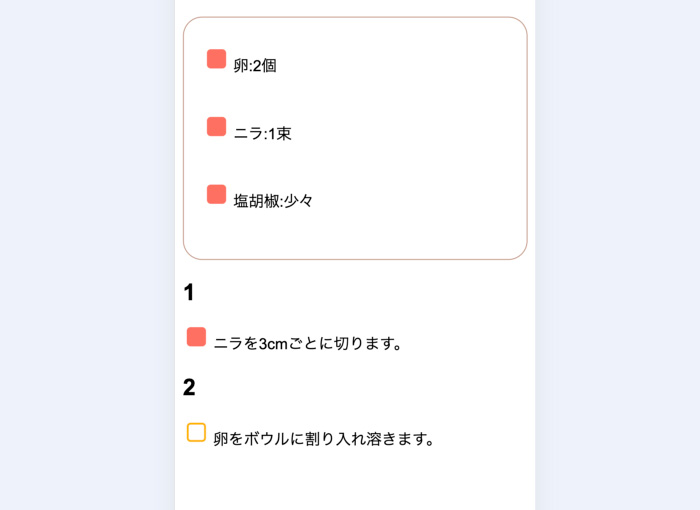This screenshot has width=700, height=510.
Task: Click the step heading number 2
Action: pyautogui.click(x=189, y=388)
